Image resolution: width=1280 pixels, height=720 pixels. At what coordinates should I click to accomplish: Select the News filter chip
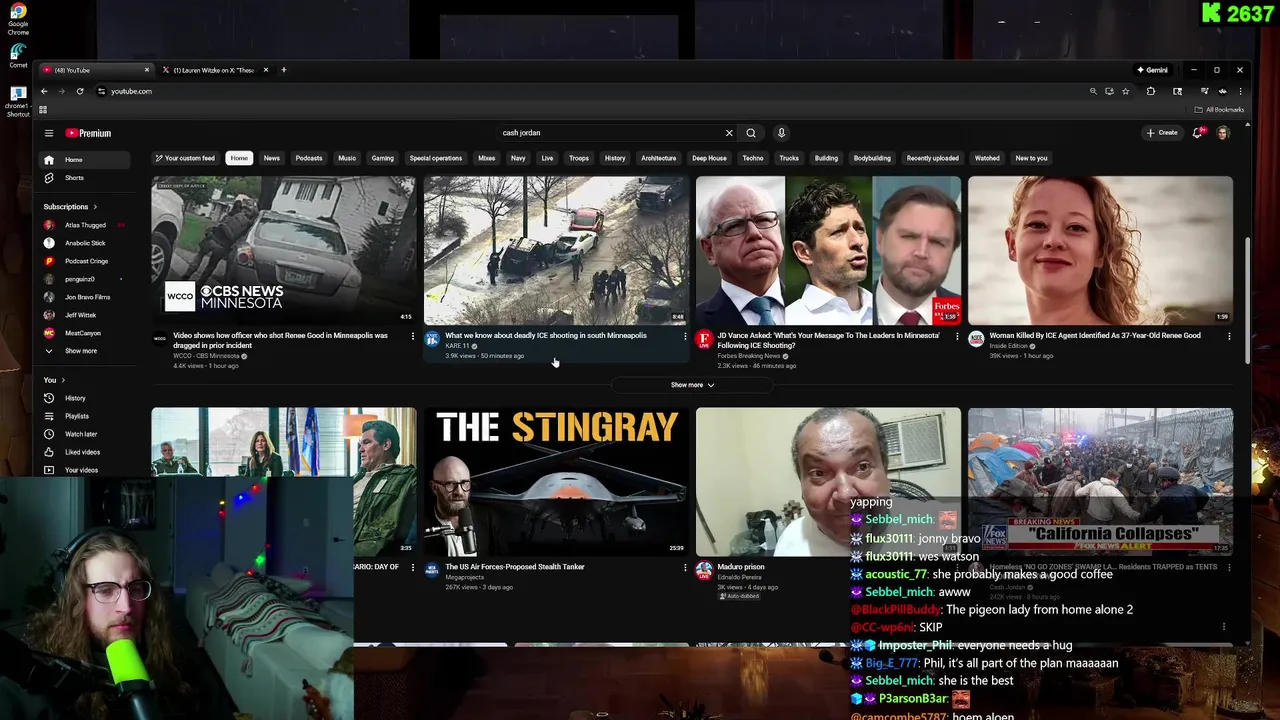tap(271, 158)
